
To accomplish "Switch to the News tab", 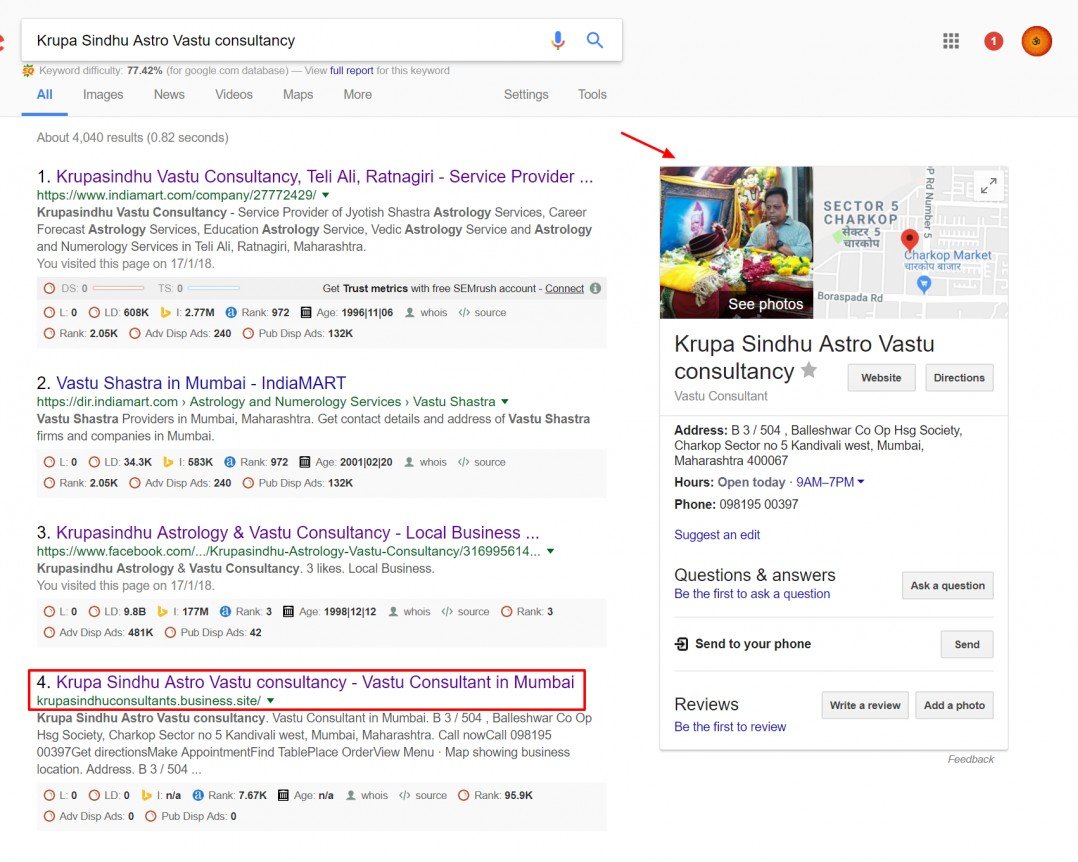I will [169, 94].
